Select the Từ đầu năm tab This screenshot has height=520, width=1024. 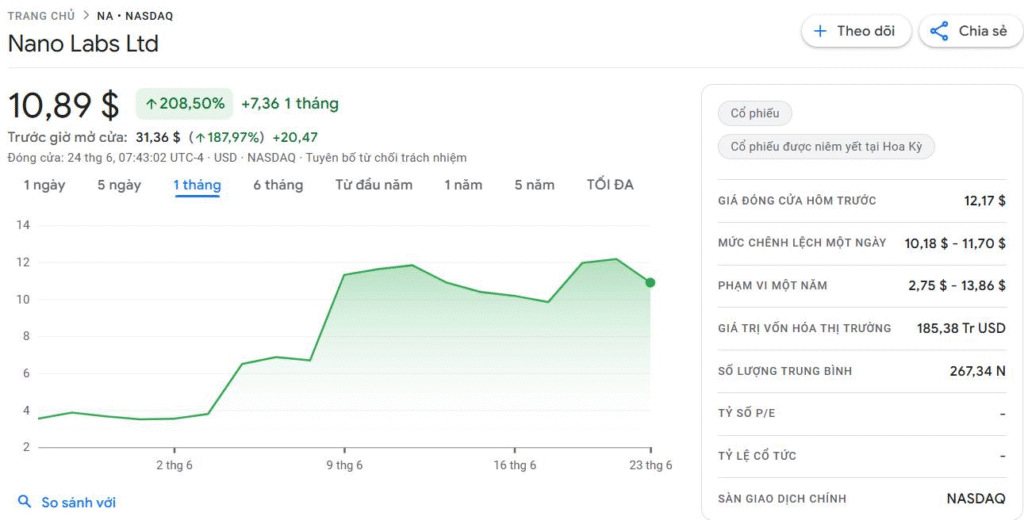374,185
